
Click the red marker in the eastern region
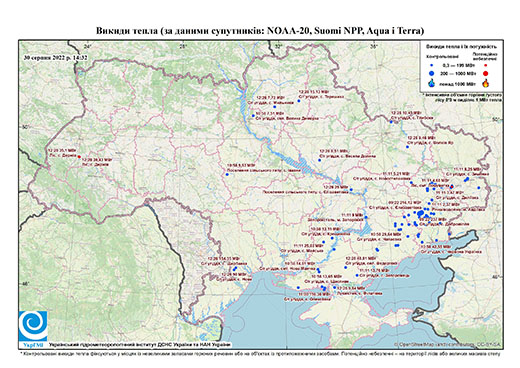(452, 186)
